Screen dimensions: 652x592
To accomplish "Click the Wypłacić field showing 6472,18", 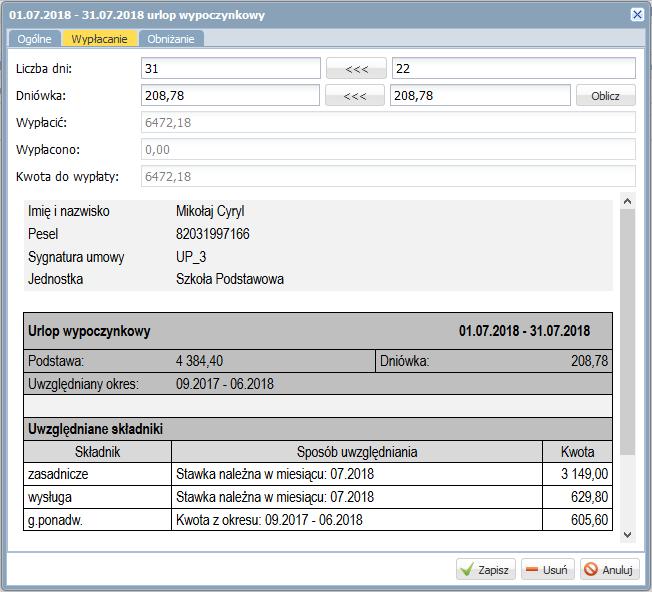I will [x=388, y=122].
